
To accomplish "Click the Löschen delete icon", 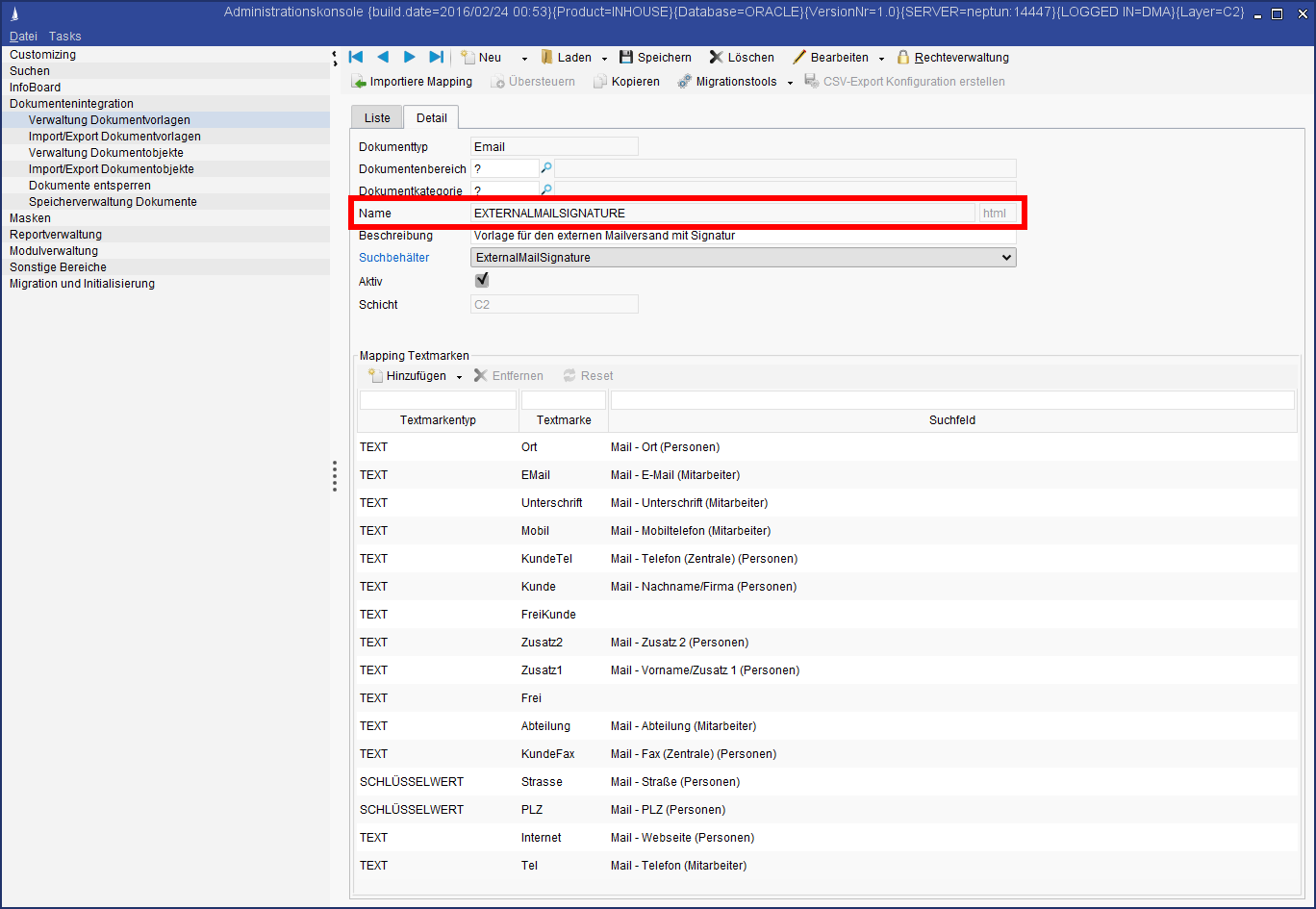I will pos(716,58).
